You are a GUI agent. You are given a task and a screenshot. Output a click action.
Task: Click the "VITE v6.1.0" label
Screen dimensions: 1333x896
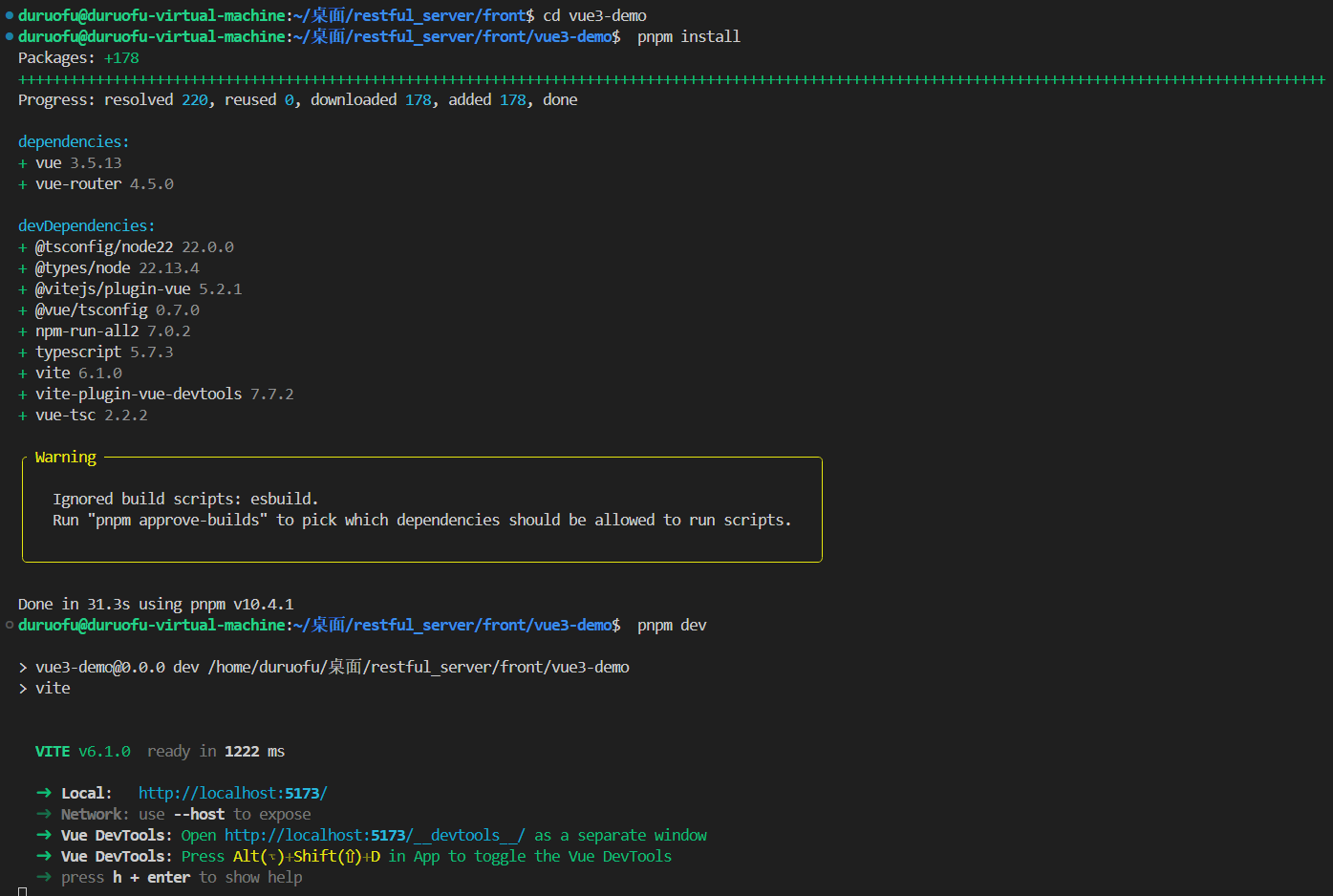83,752
